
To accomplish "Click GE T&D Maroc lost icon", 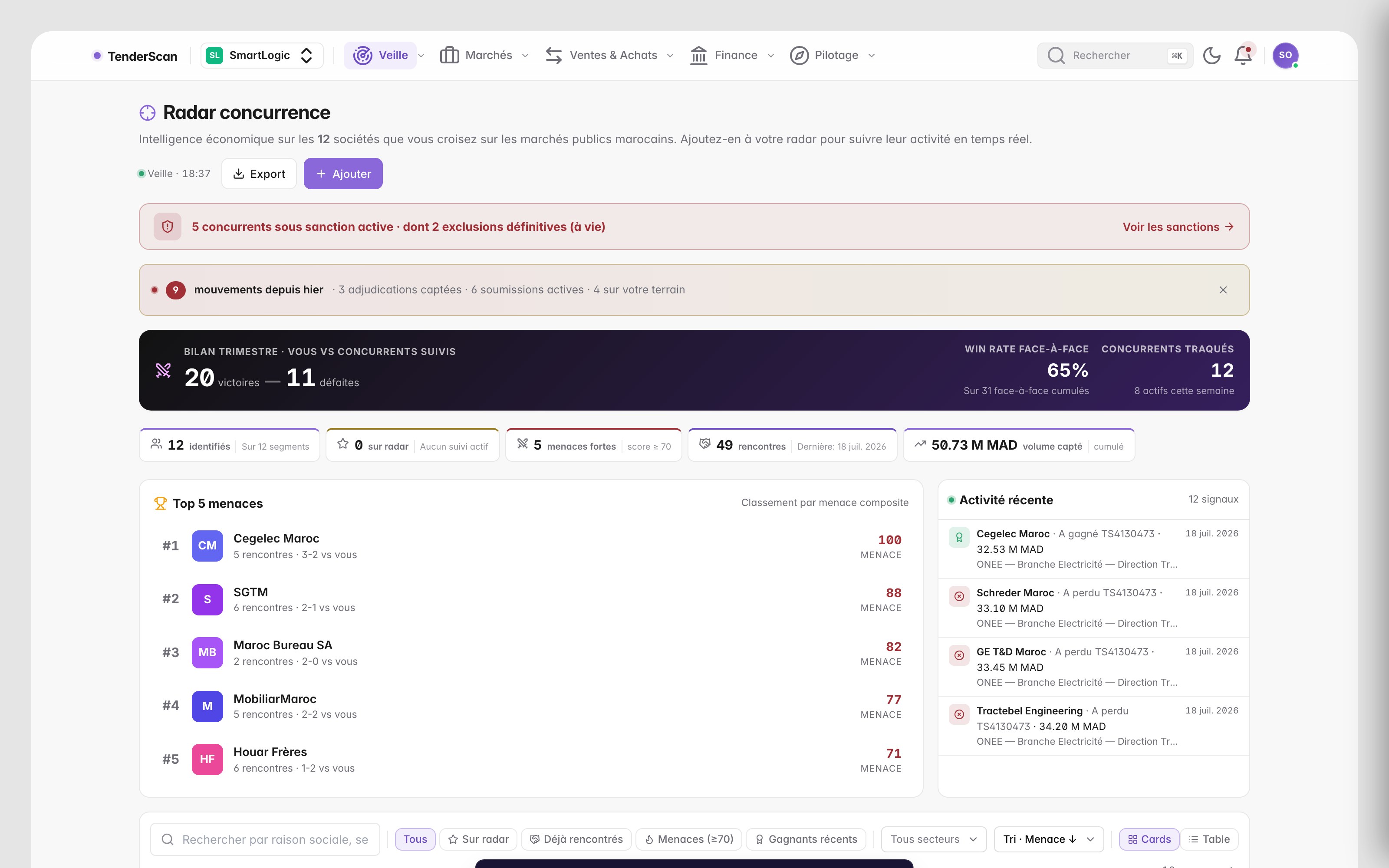I will (959, 656).
